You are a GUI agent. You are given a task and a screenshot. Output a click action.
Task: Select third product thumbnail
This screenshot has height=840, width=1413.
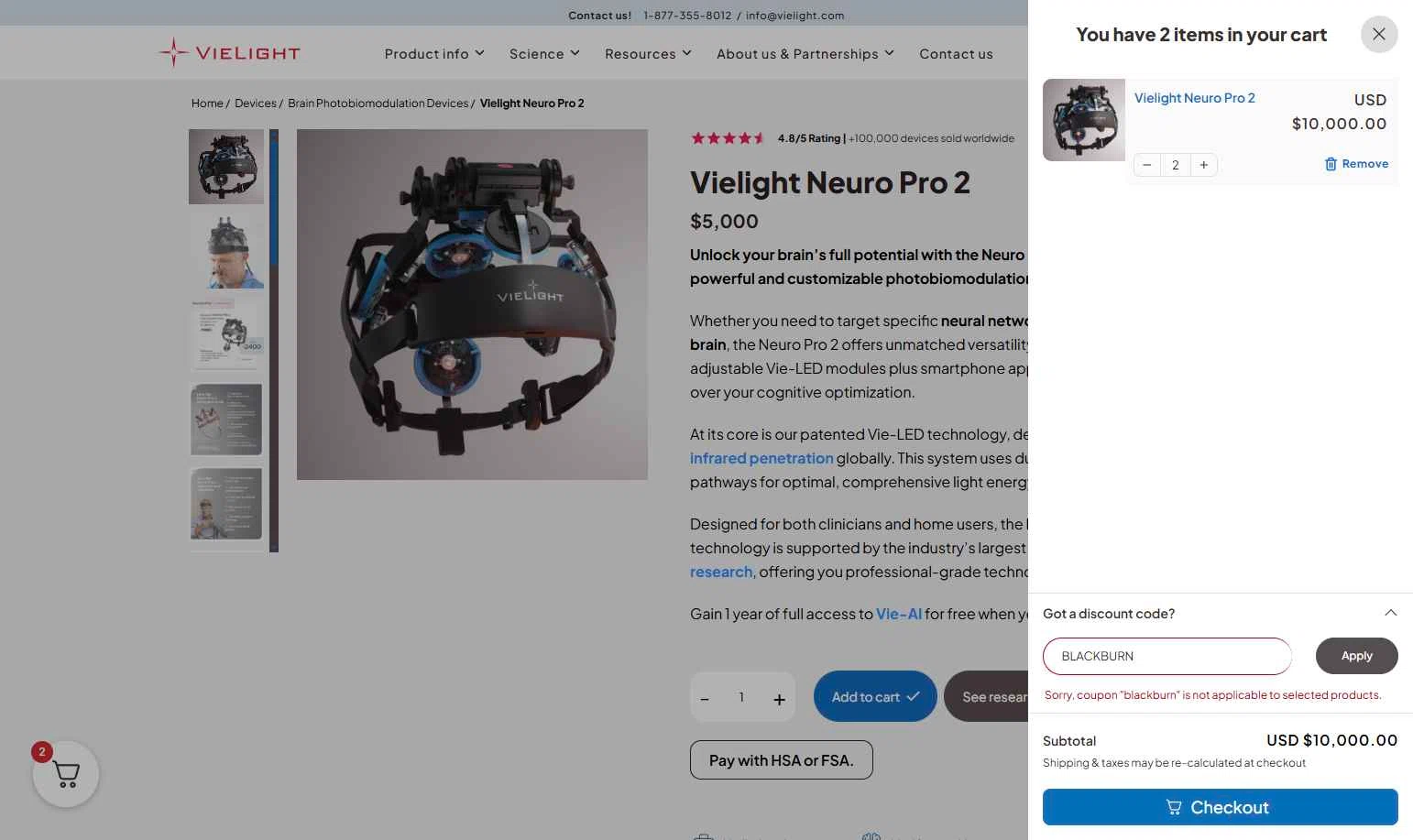click(x=226, y=335)
